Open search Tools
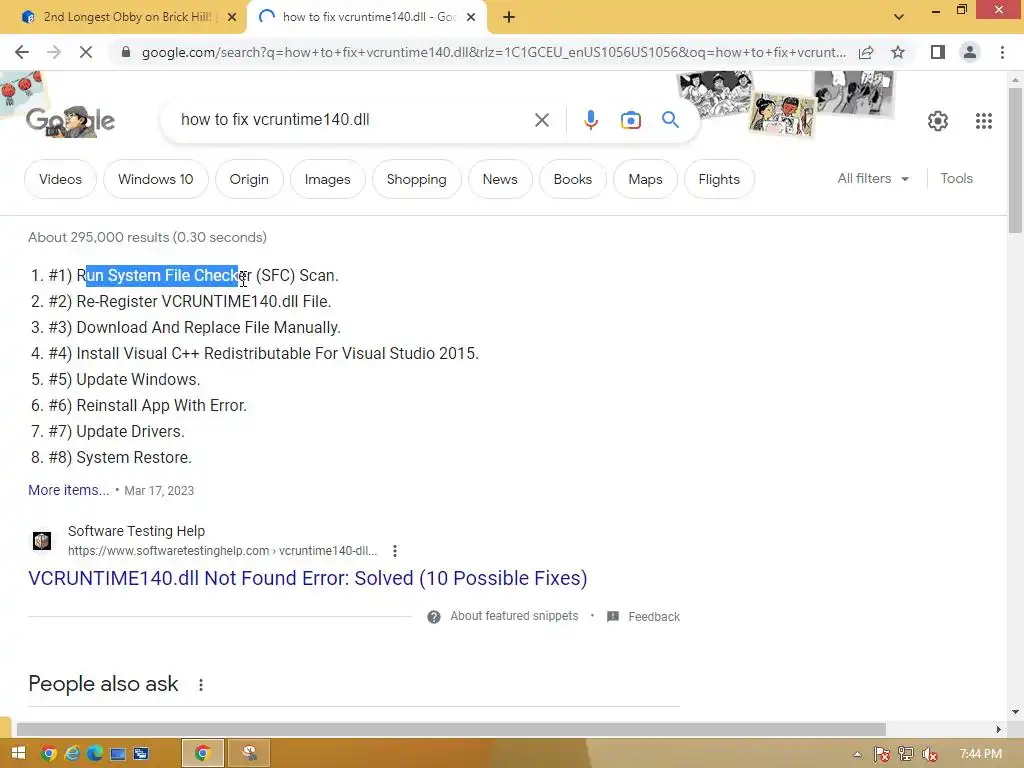This screenshot has width=1024, height=768. click(956, 178)
